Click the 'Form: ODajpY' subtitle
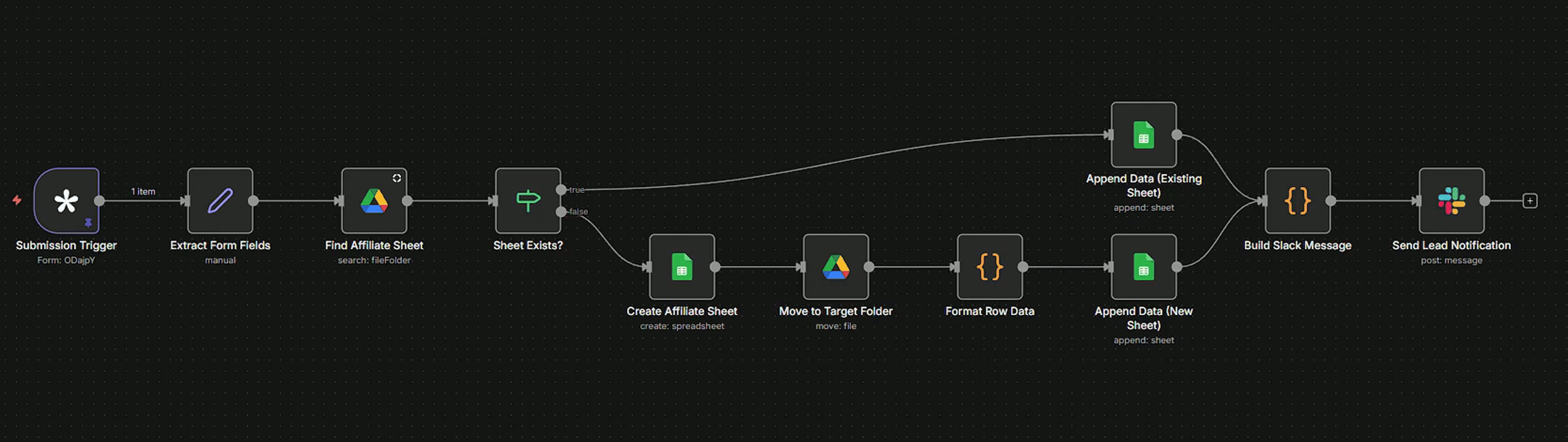The image size is (1568, 442). [x=66, y=261]
